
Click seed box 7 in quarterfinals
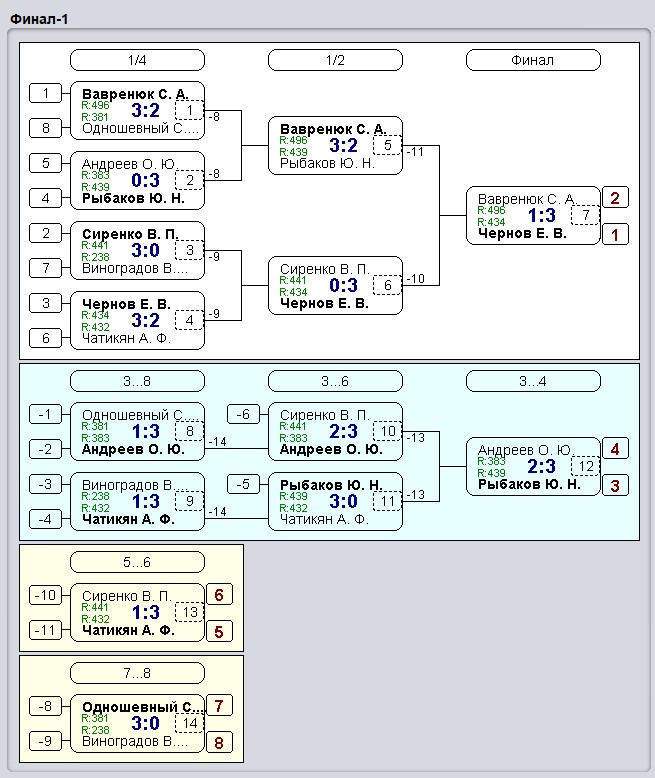46,268
